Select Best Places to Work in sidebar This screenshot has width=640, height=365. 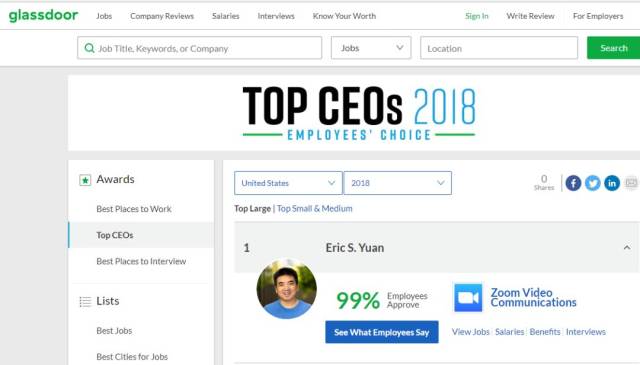click(x=134, y=209)
